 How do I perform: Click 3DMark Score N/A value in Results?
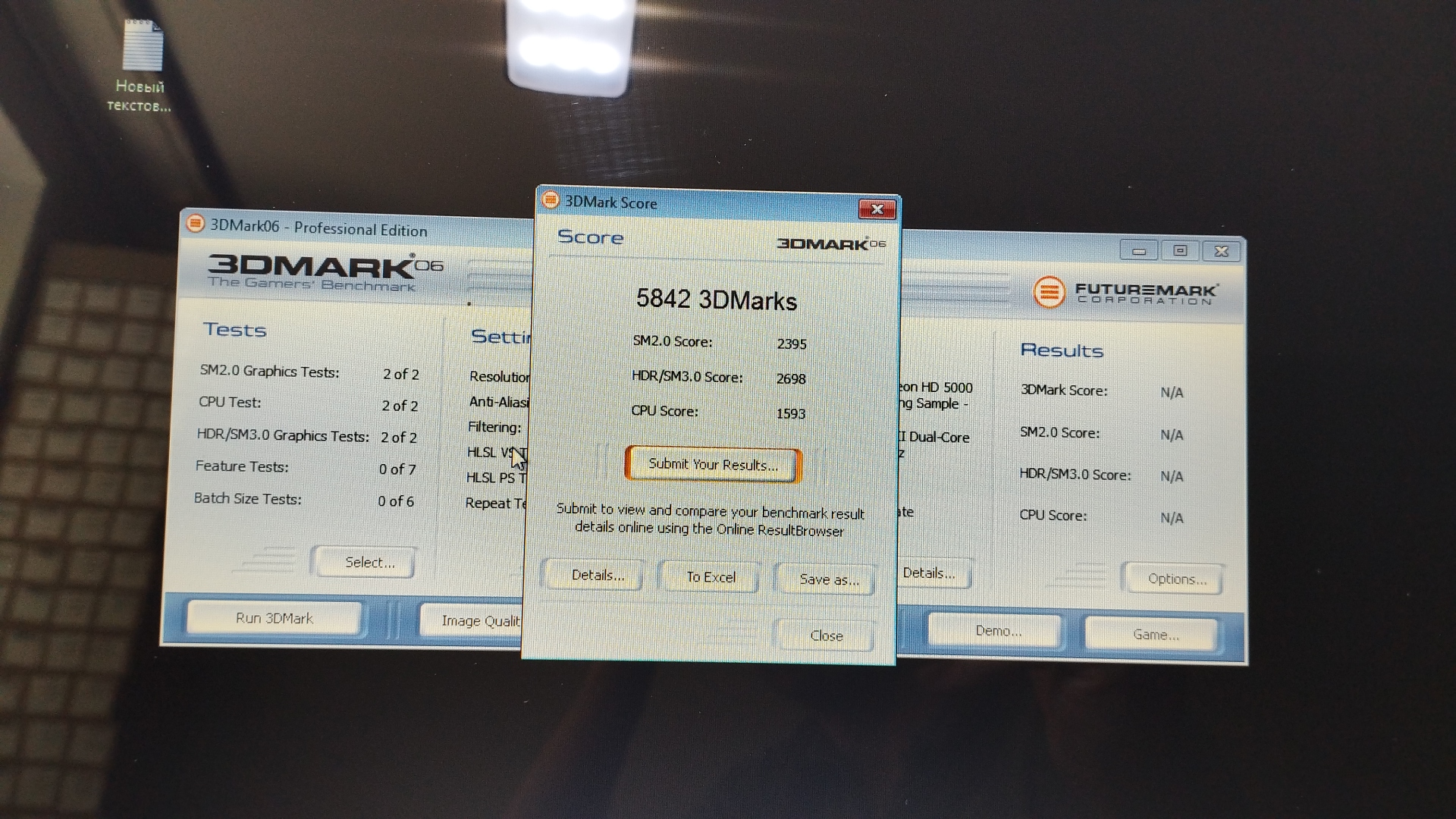coord(1172,393)
